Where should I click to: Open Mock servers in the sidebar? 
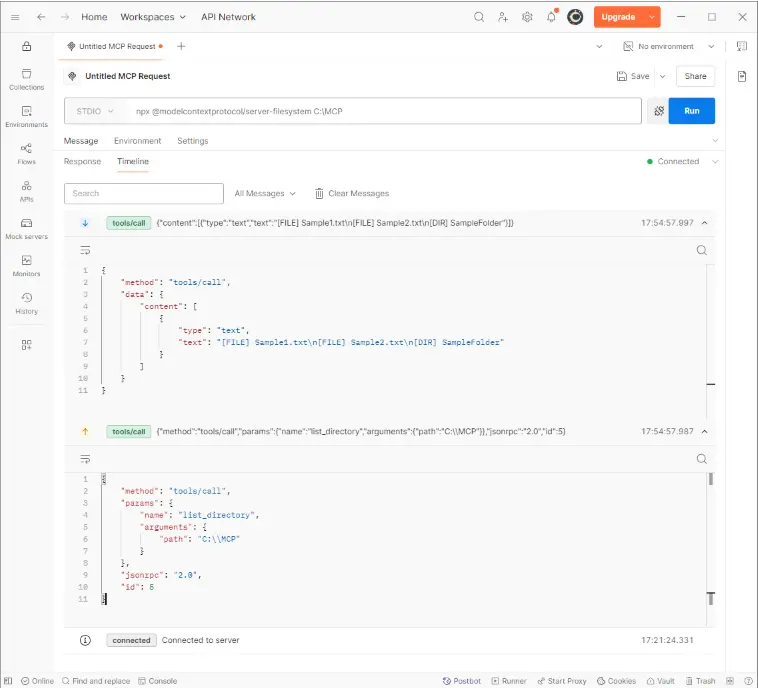(x=26, y=228)
